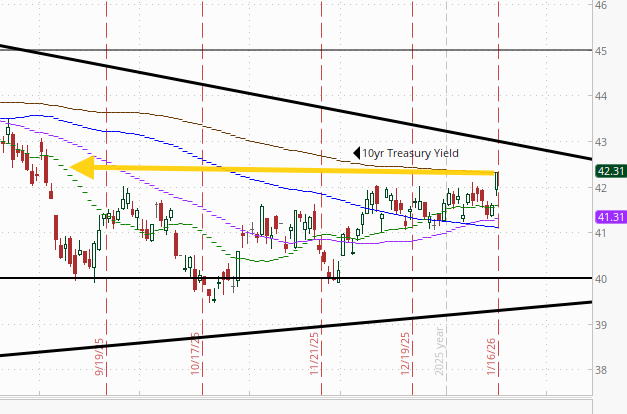Image resolution: width=627 pixels, height=414 pixels.
Task: Click the black triangle marker beside 10yr Treasury Yield
Action: pos(357,153)
